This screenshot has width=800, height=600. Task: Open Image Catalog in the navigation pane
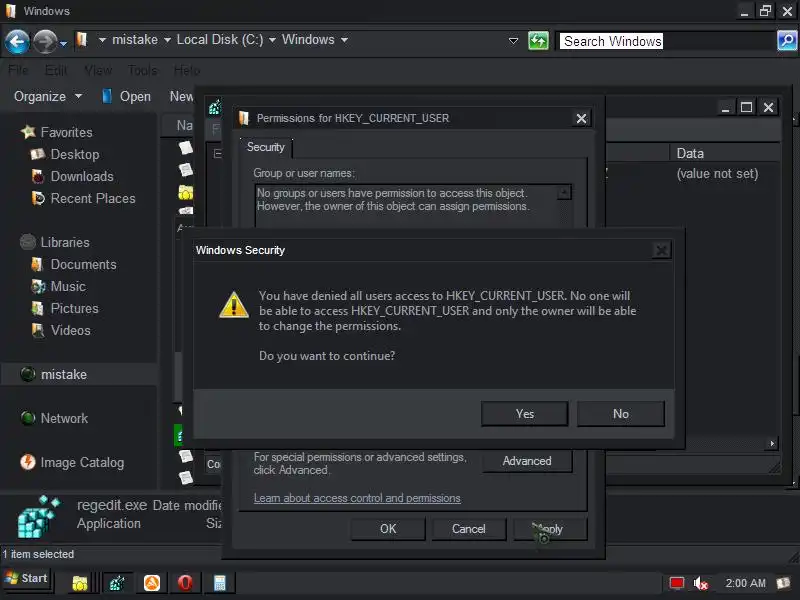click(x=82, y=462)
